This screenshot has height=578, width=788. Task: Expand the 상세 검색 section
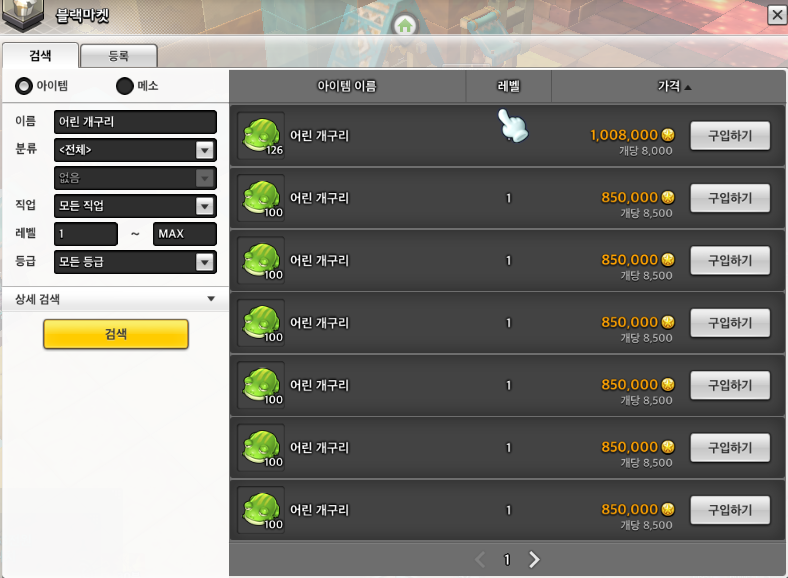pos(116,299)
